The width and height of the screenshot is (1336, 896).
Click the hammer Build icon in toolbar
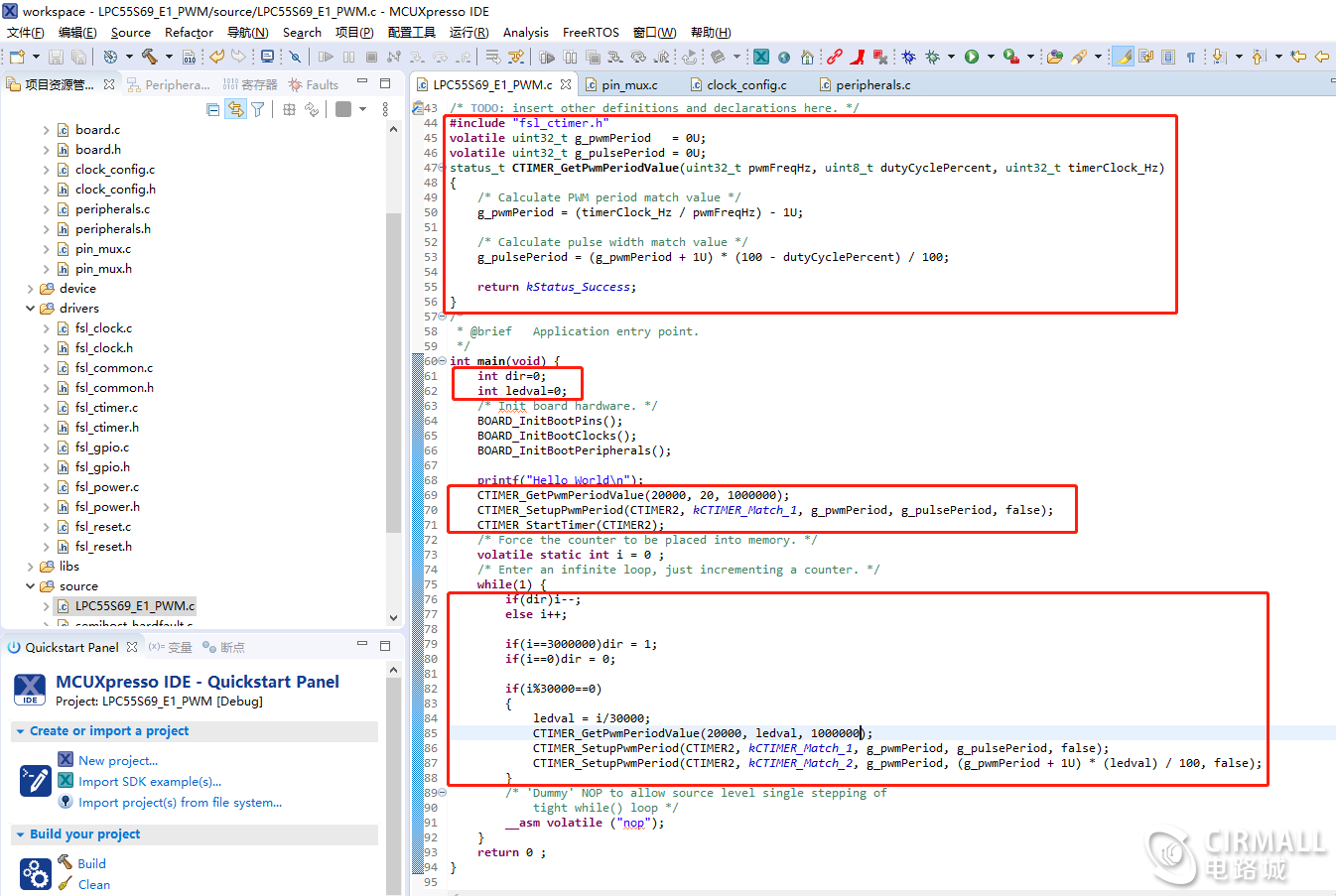point(149,57)
